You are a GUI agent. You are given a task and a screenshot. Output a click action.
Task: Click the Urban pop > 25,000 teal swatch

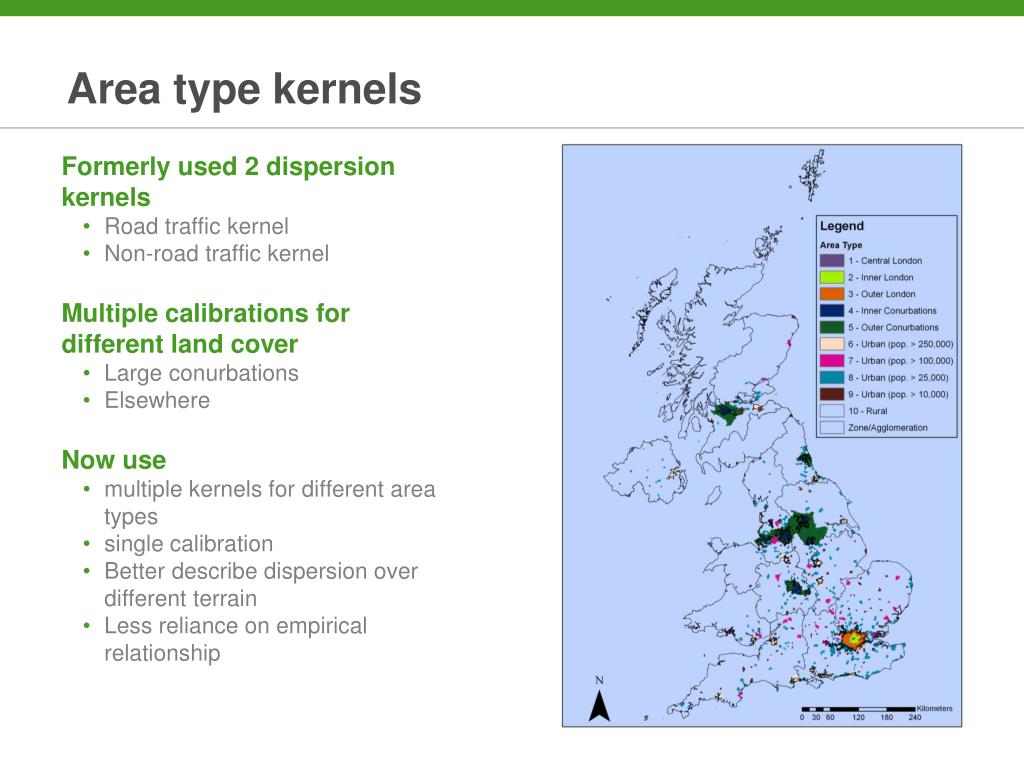coord(832,377)
